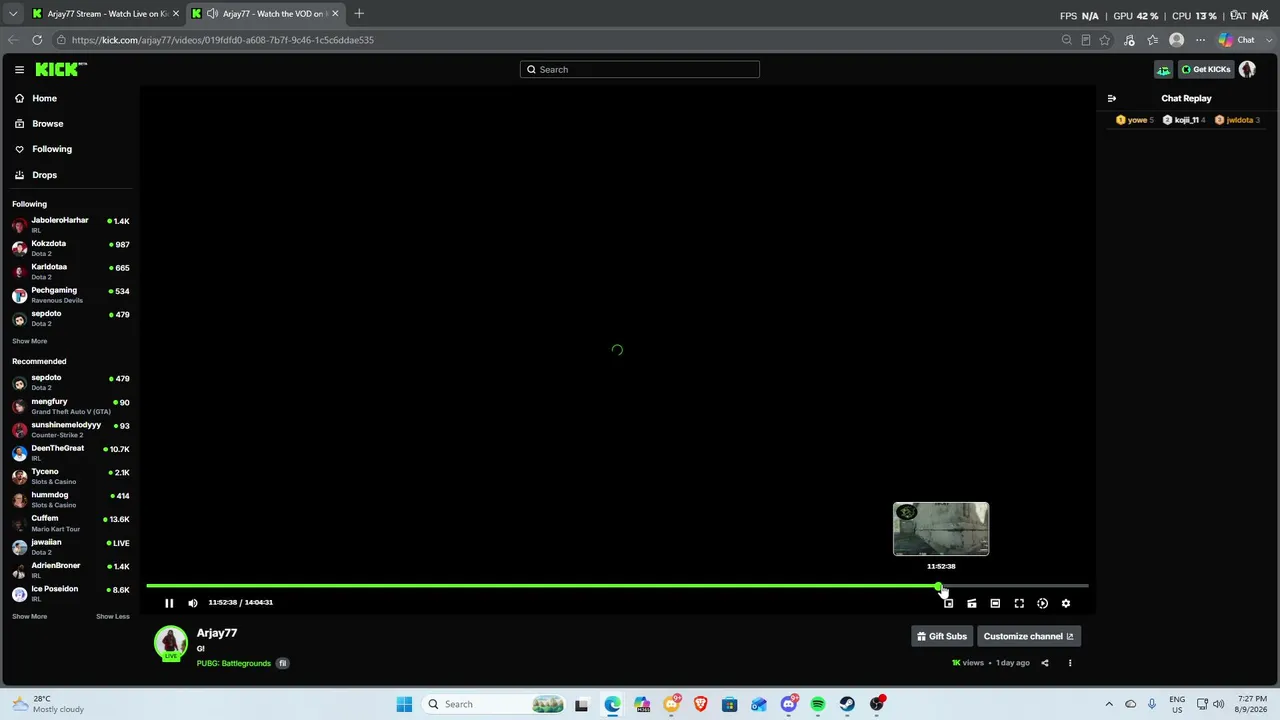Open Steam from the taskbar
Viewport: 1280px width, 720px height.
(847, 704)
